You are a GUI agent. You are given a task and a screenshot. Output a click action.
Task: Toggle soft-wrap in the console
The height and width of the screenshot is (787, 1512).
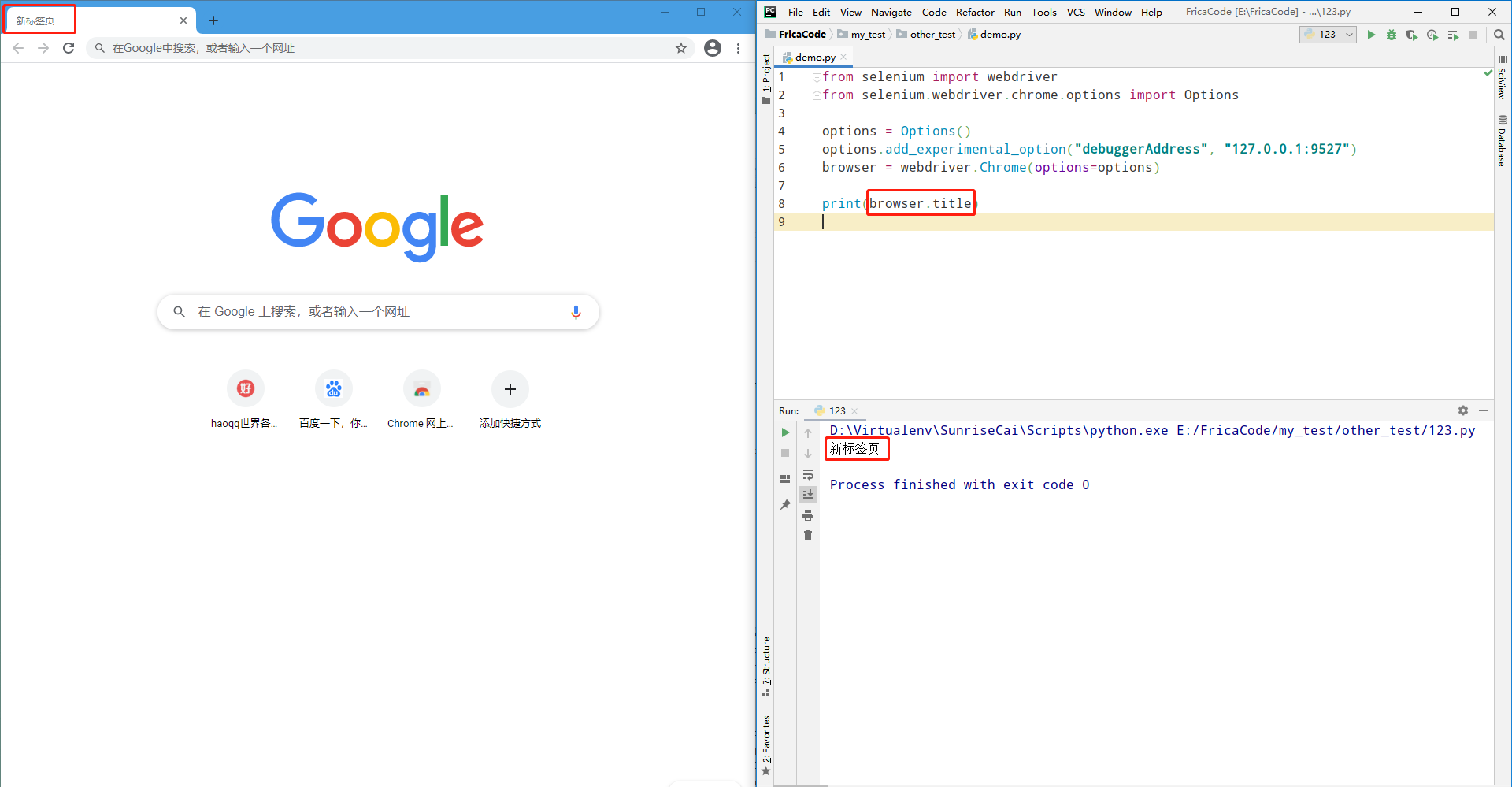[808, 474]
